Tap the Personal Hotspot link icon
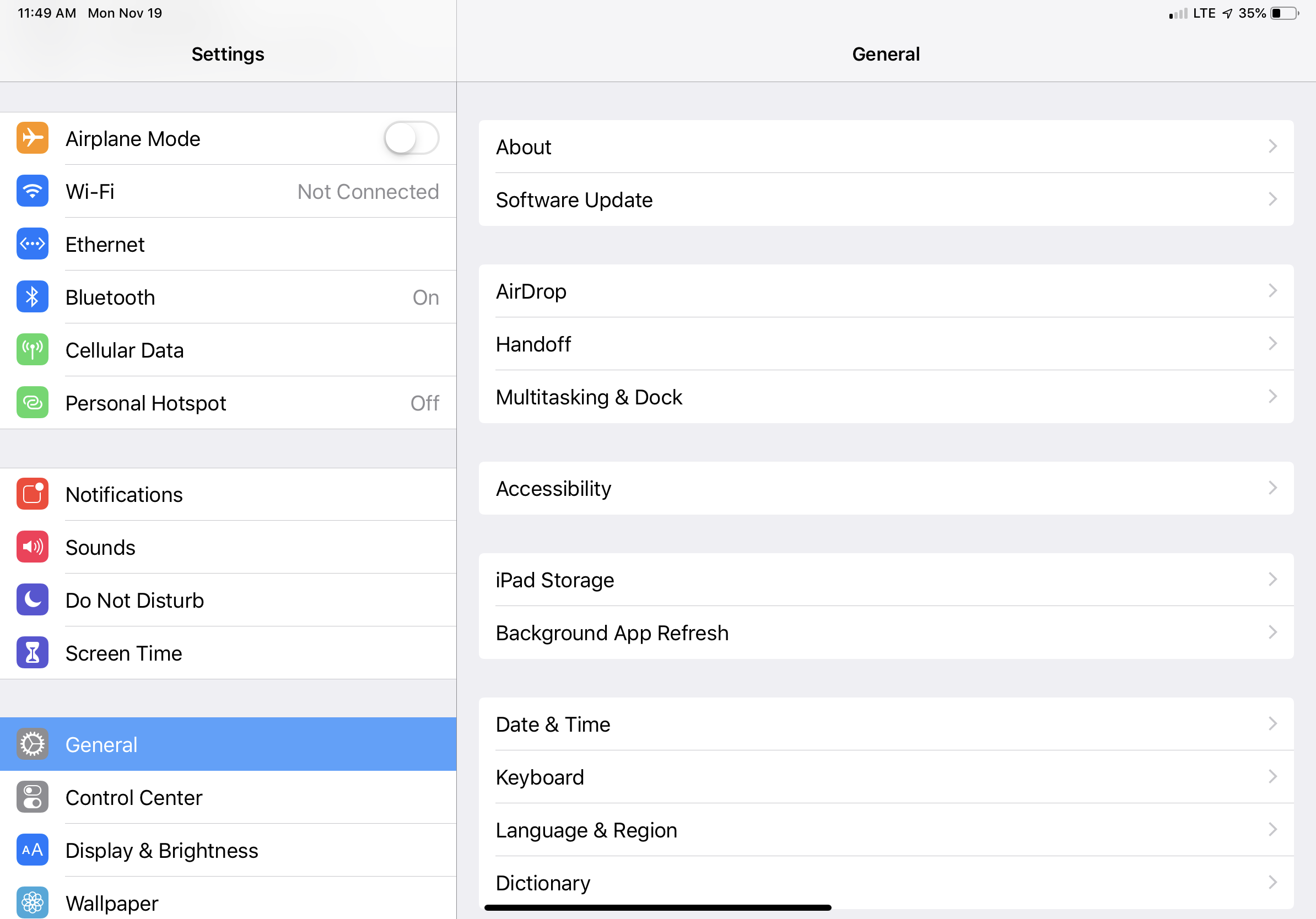1316x919 pixels. point(33,403)
